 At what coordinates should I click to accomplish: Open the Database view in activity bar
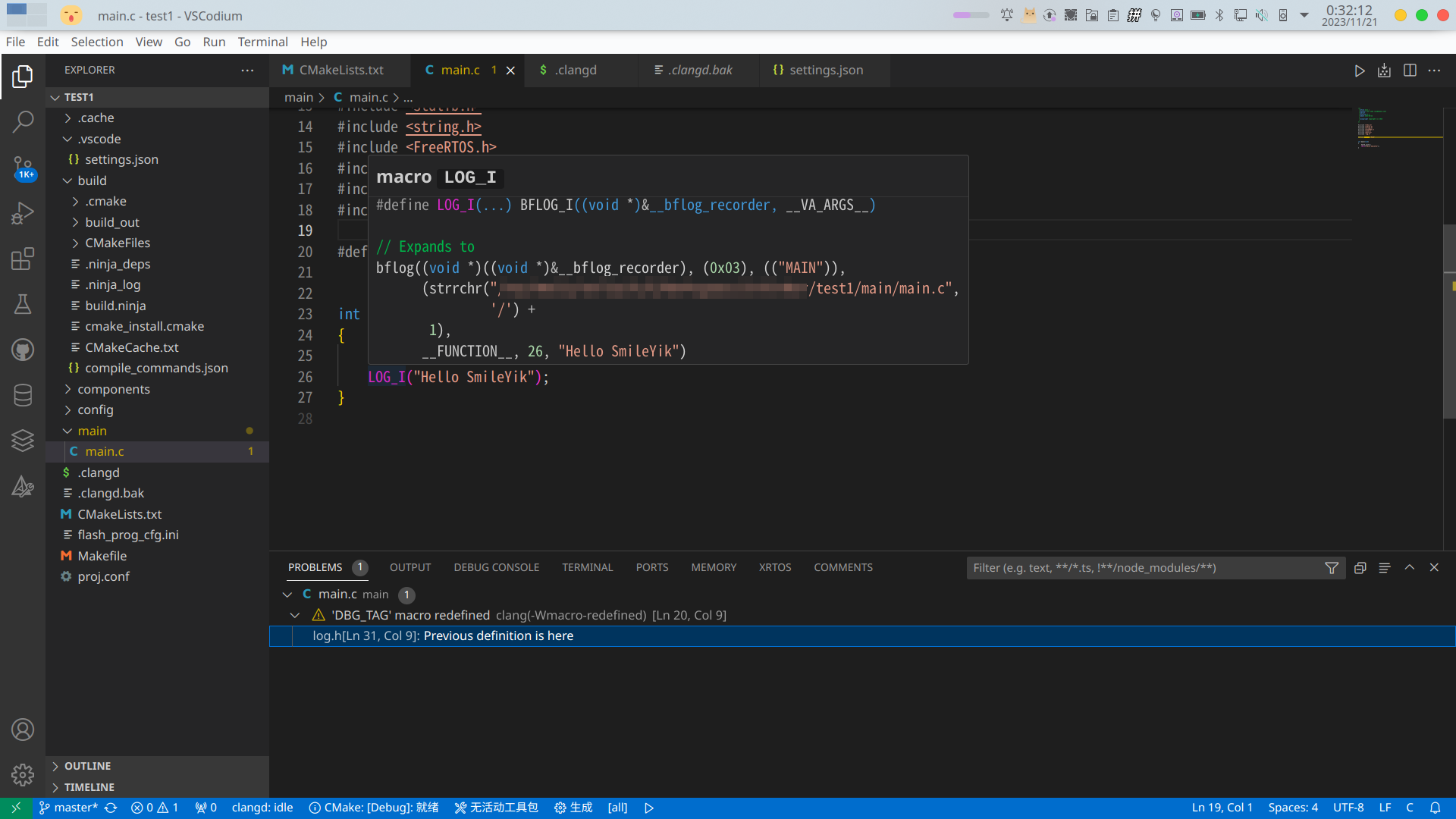pyautogui.click(x=23, y=395)
